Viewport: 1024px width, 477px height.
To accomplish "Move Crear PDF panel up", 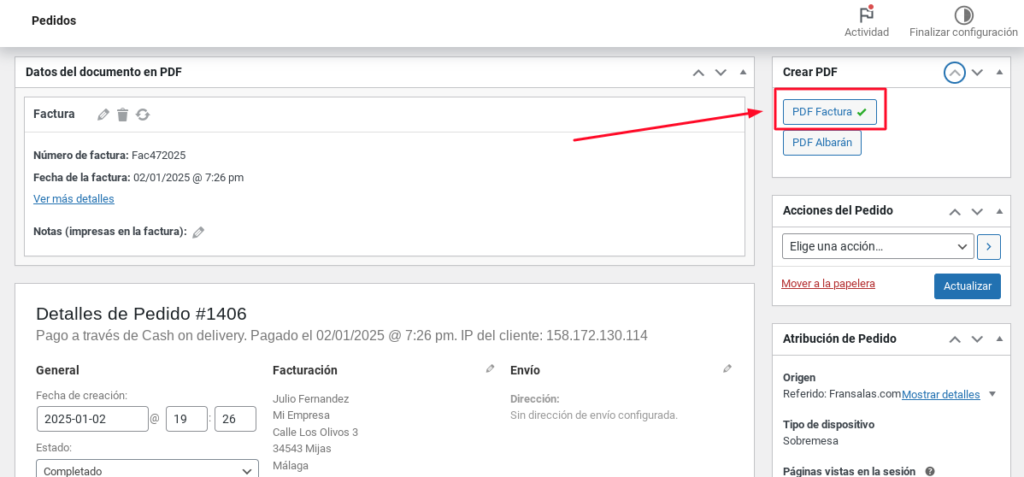I will (955, 73).
